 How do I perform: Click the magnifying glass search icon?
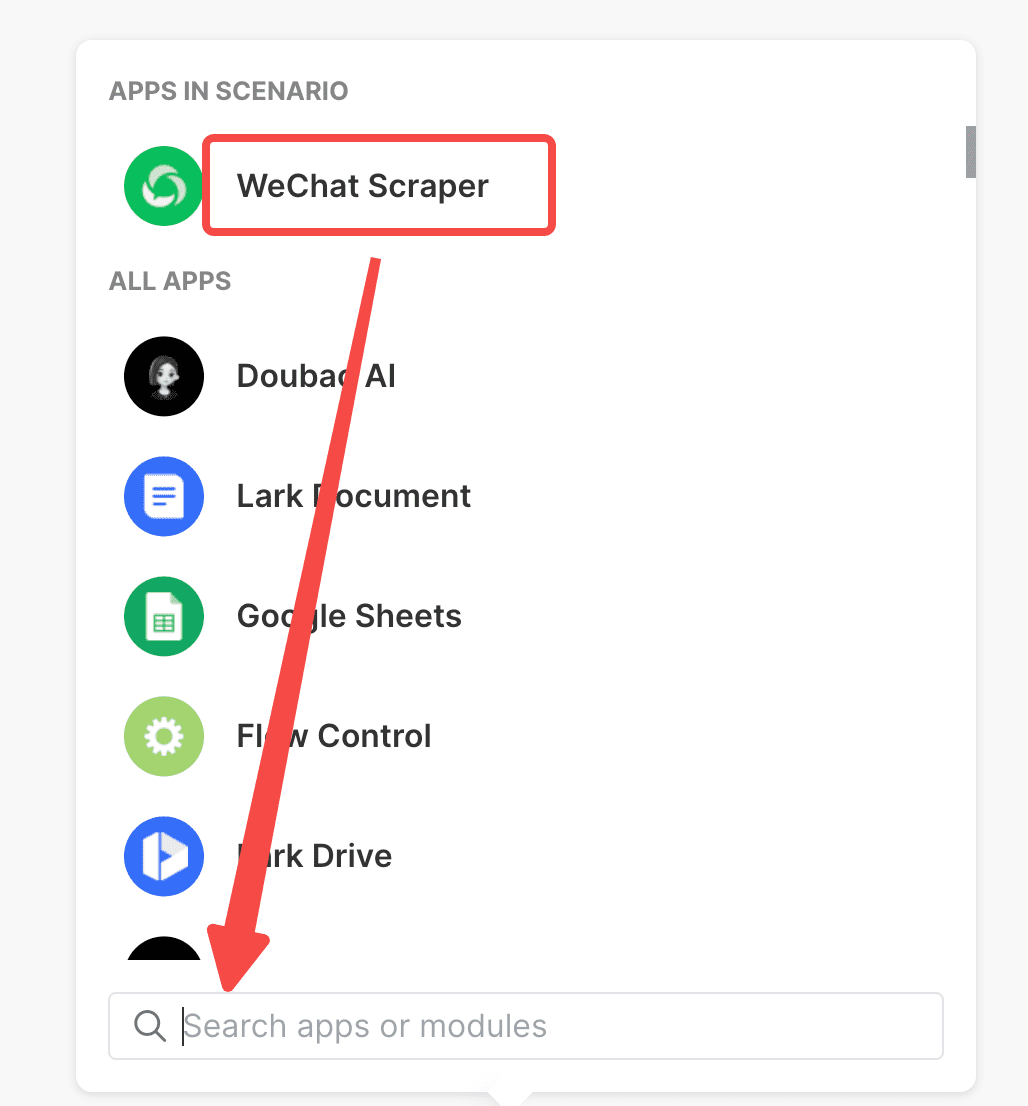click(x=150, y=1026)
